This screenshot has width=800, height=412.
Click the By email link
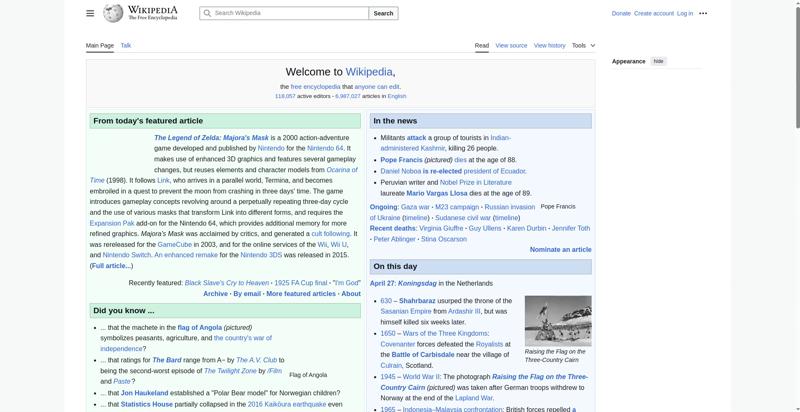pos(247,294)
